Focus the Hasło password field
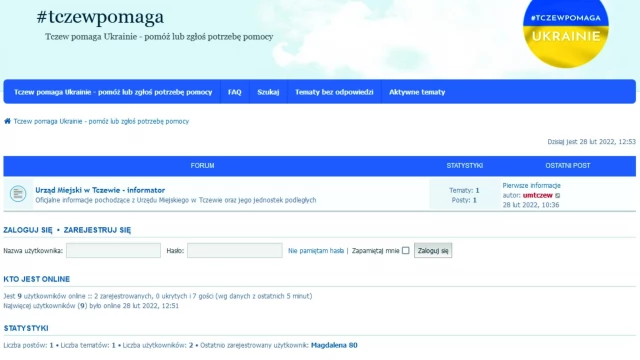Screen dimensions: 640x360 (x=235, y=251)
